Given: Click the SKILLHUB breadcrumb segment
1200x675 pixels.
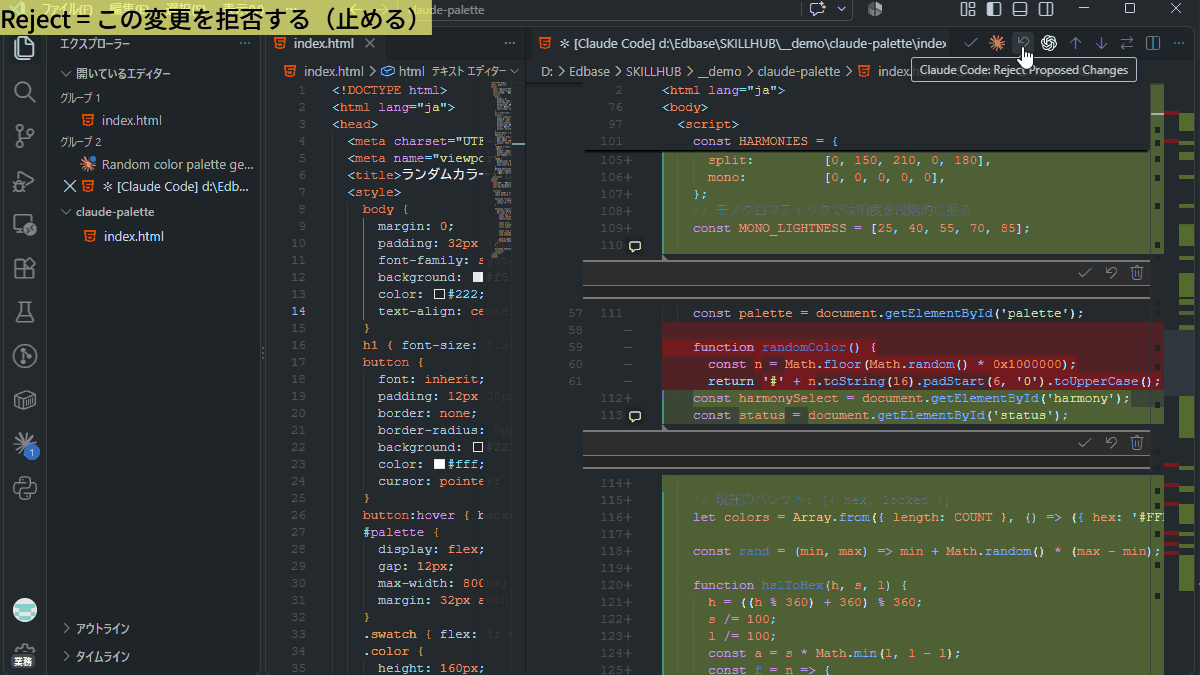Looking at the screenshot, I should (653, 72).
